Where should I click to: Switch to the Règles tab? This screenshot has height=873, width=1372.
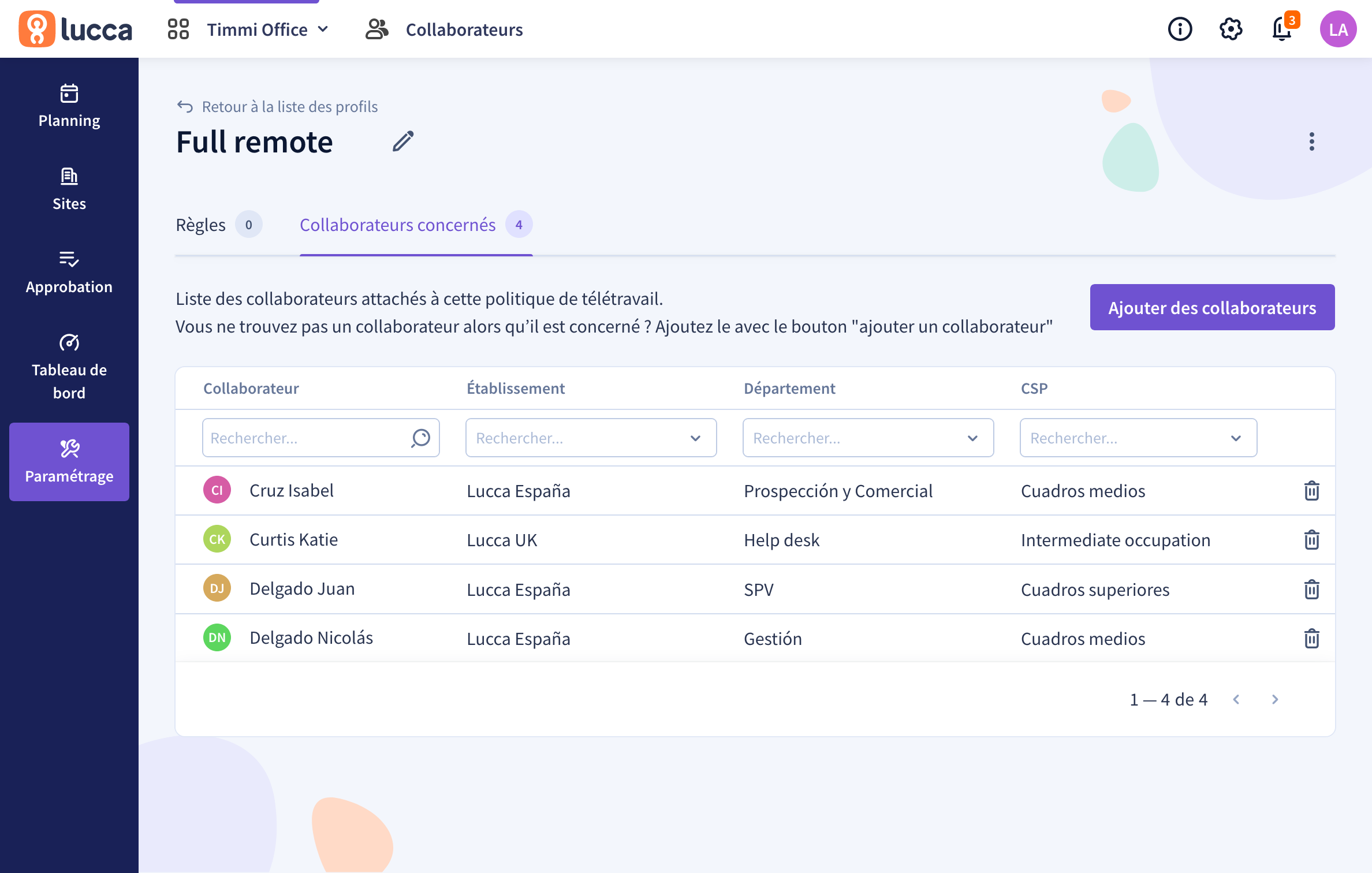pos(219,225)
